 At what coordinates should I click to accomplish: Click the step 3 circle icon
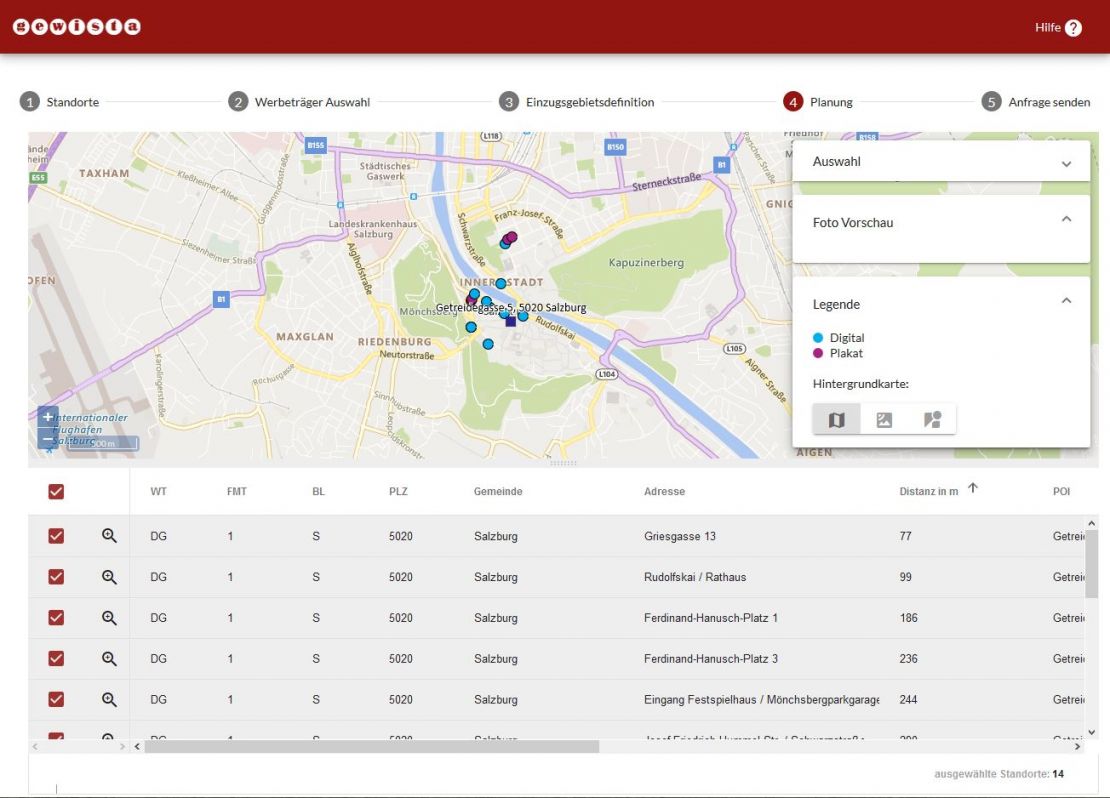(x=509, y=102)
